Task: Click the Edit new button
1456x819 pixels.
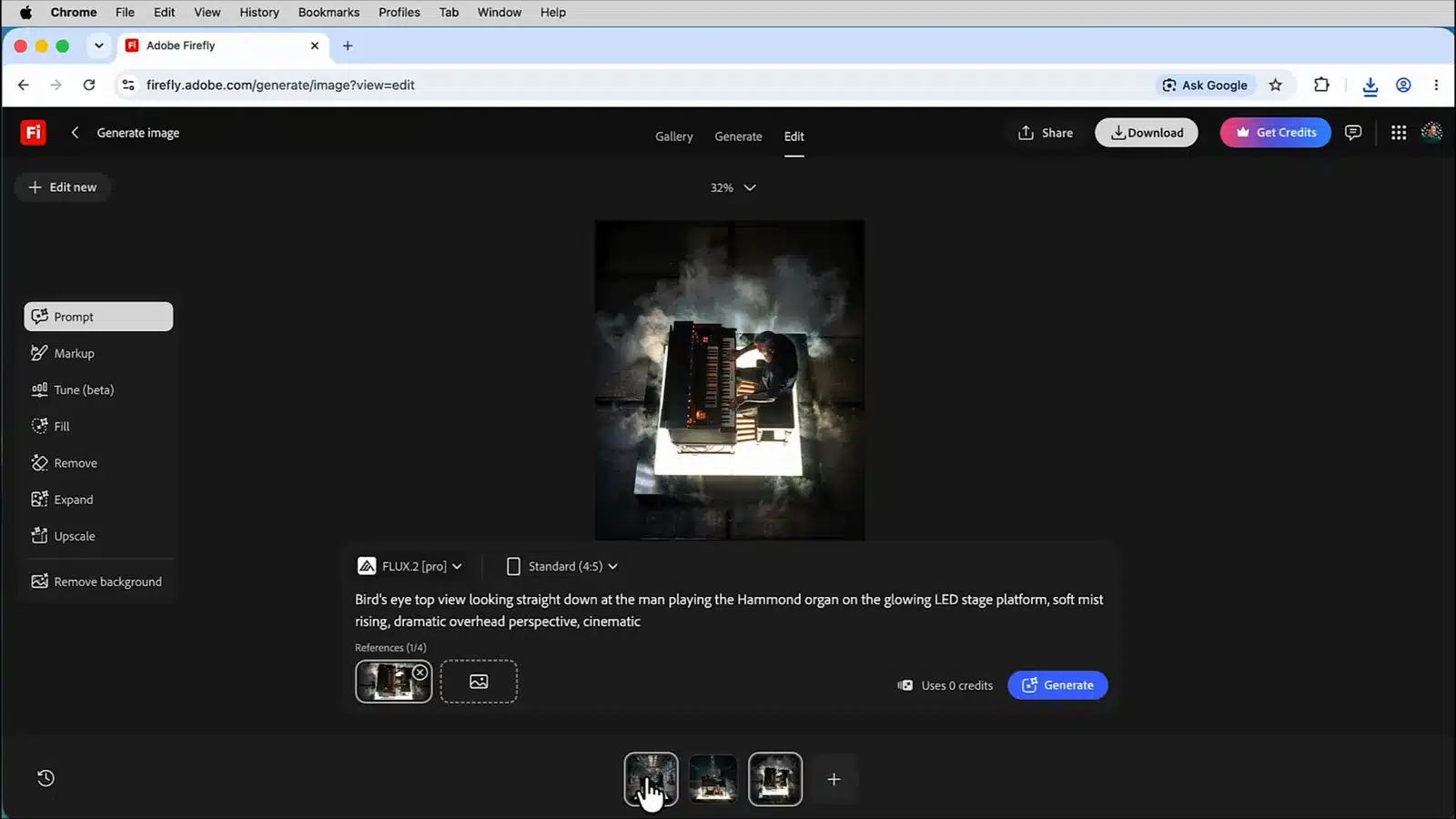Action: tap(63, 187)
